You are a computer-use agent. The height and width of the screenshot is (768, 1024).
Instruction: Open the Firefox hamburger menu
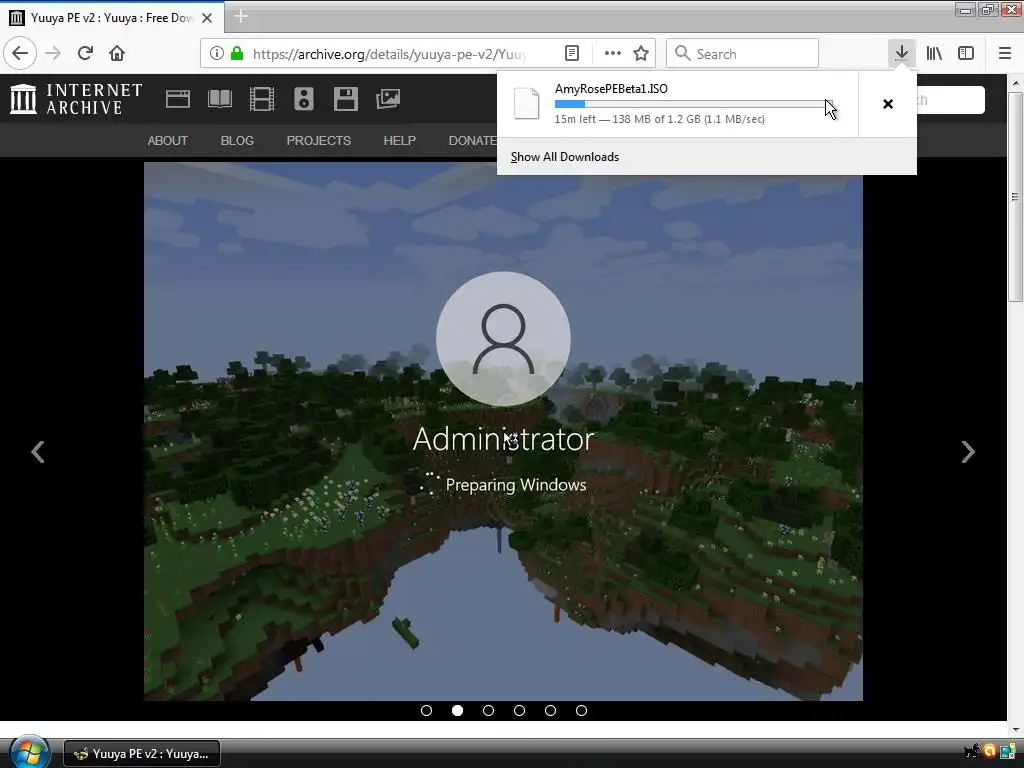pyautogui.click(x=1005, y=53)
